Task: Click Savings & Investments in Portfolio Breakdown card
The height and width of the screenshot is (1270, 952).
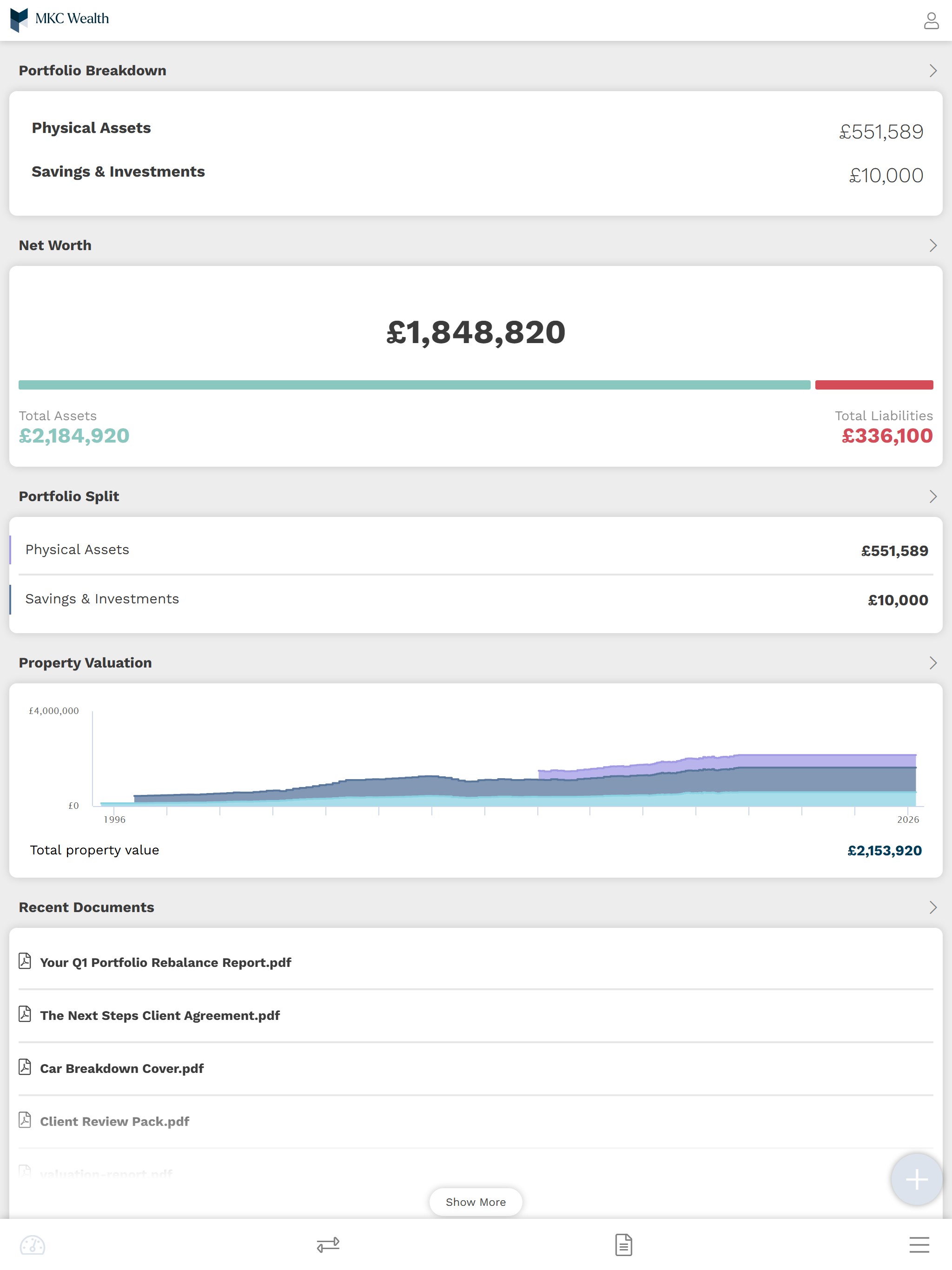Action: (118, 171)
